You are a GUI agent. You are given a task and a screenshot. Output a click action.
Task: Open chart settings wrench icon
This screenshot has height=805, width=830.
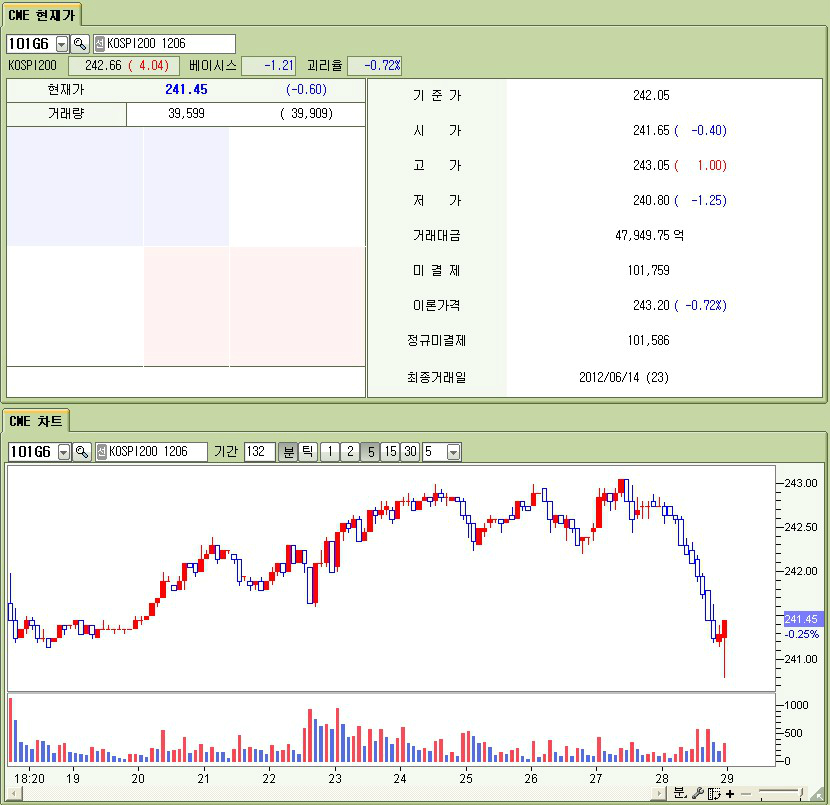(x=697, y=793)
